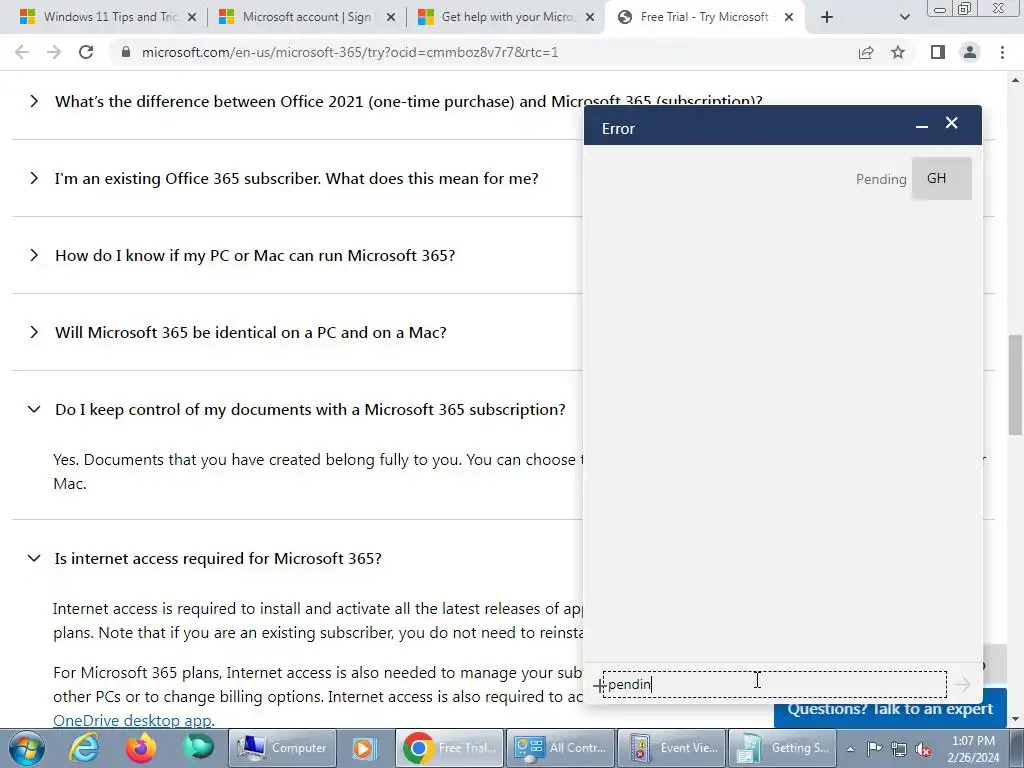Reload the current page
Screen dimensions: 1024x768
click(86, 52)
